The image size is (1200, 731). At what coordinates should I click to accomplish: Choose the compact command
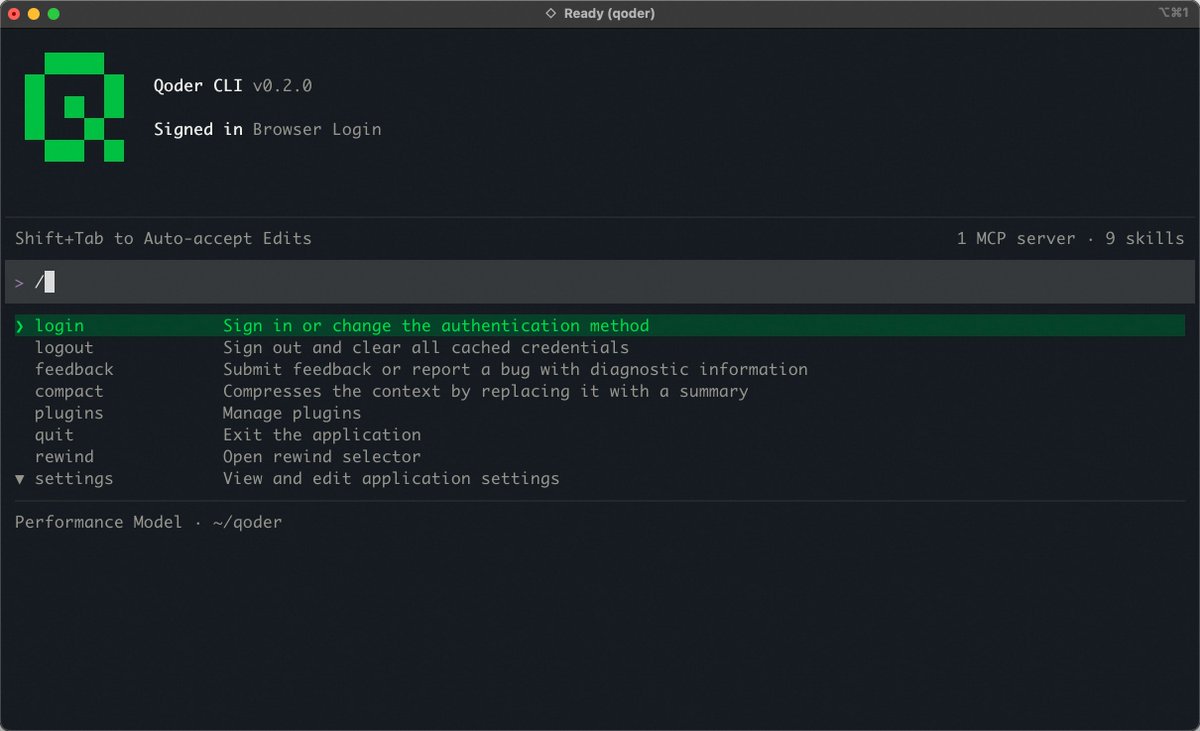point(69,392)
